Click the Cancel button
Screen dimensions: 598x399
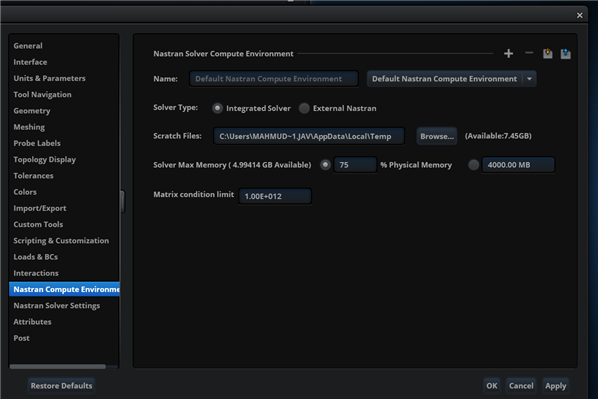pos(521,386)
